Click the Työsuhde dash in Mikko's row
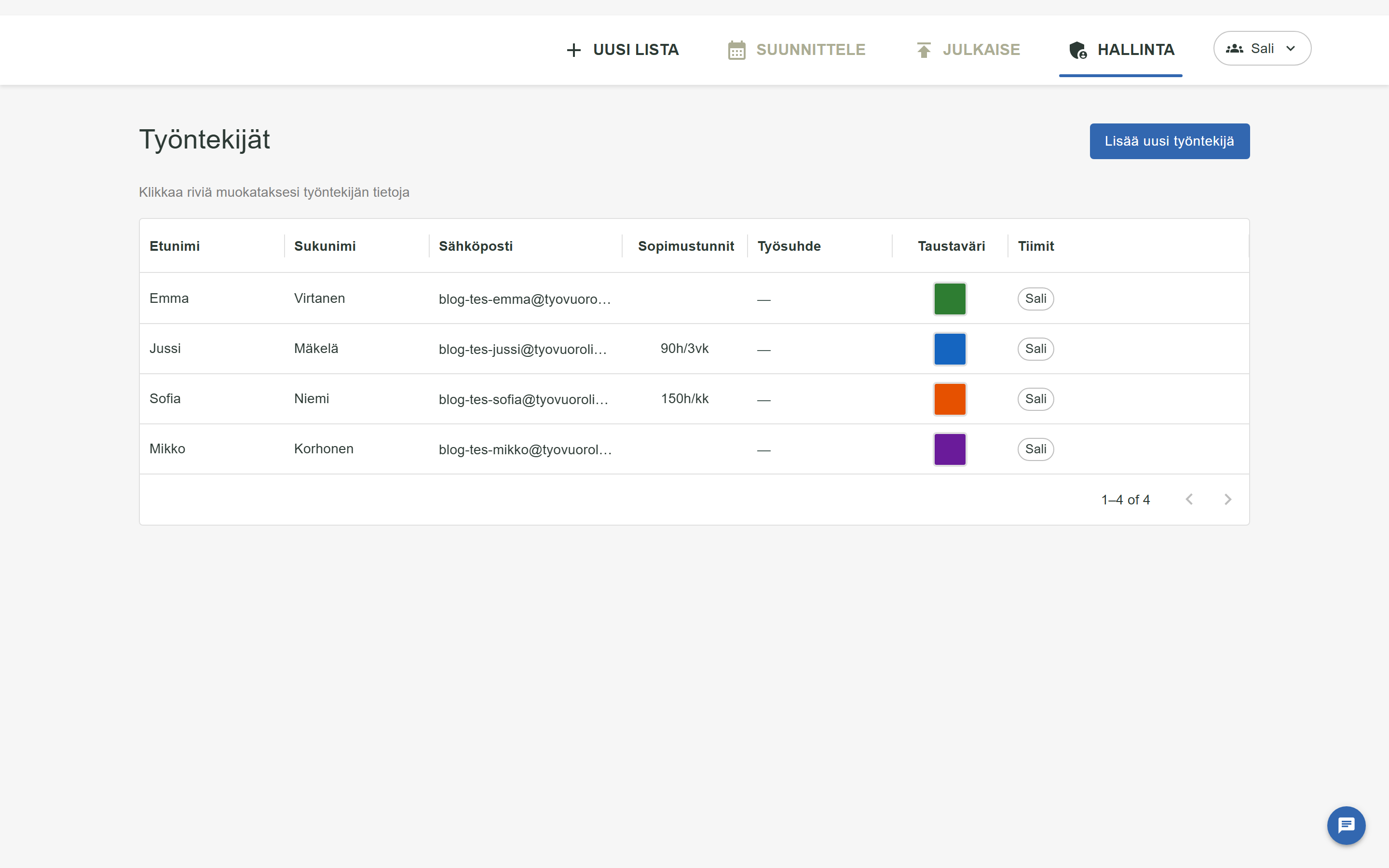Screen dimensions: 1389x868 763,450
